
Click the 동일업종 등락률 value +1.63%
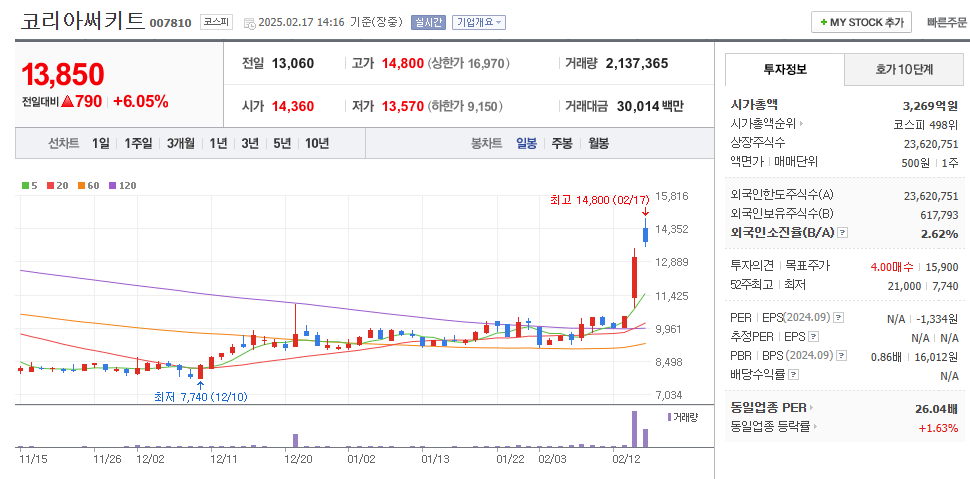[938, 427]
